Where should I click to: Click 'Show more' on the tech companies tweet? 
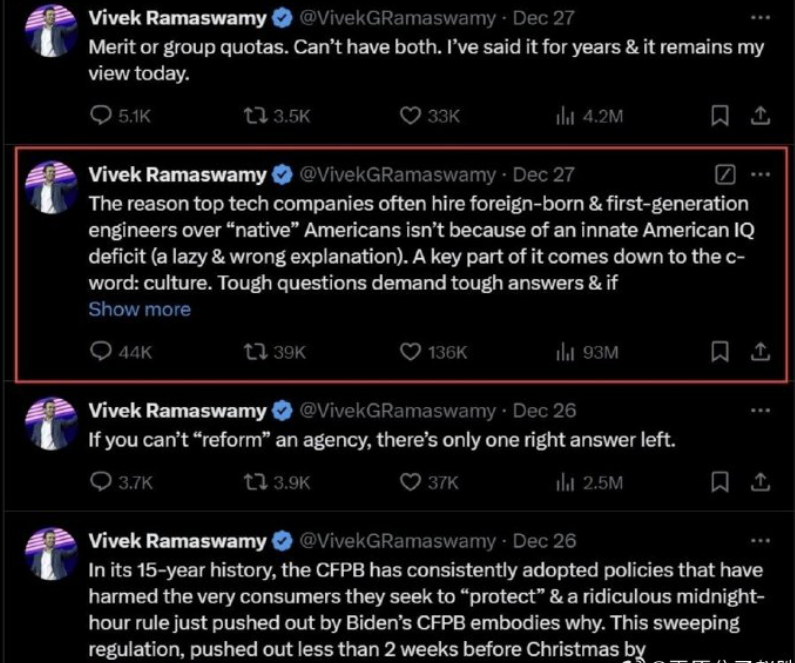point(139,309)
